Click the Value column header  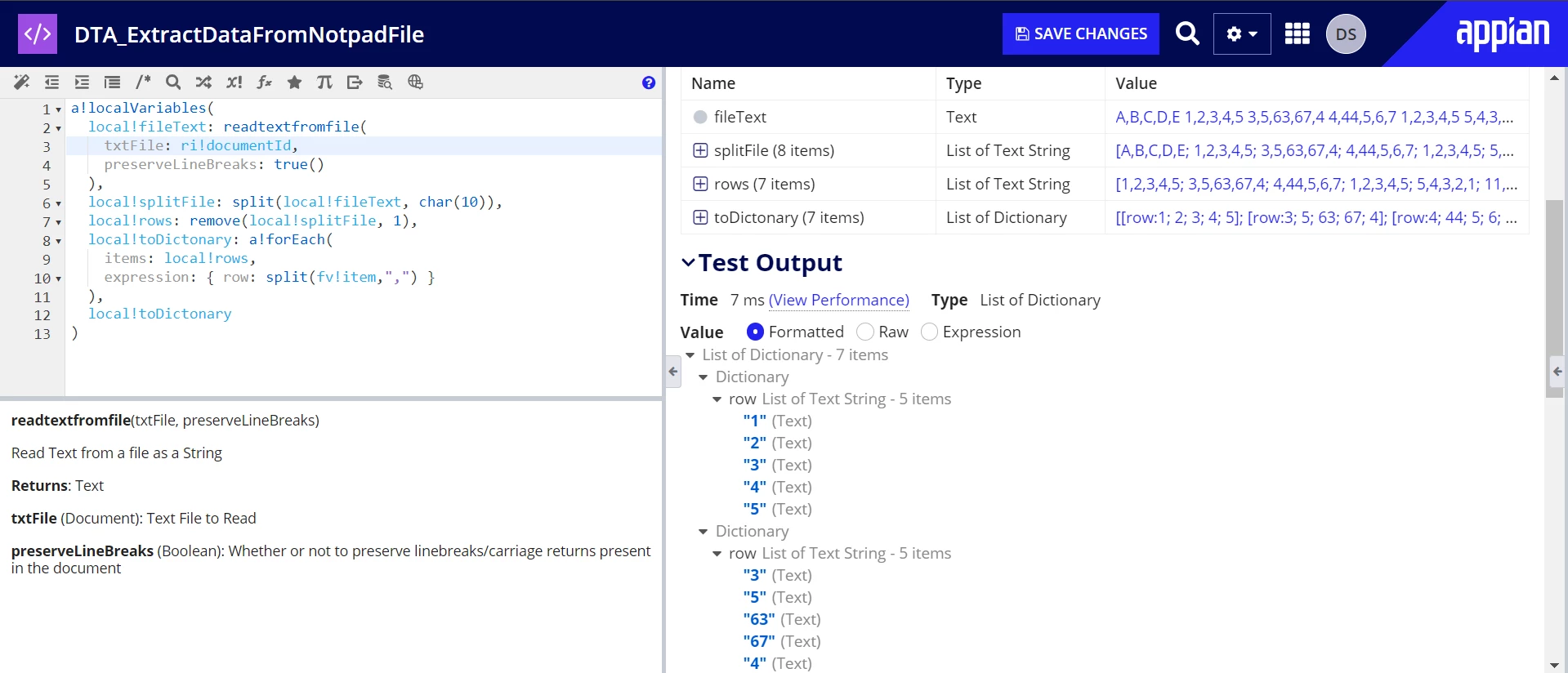(x=1137, y=83)
